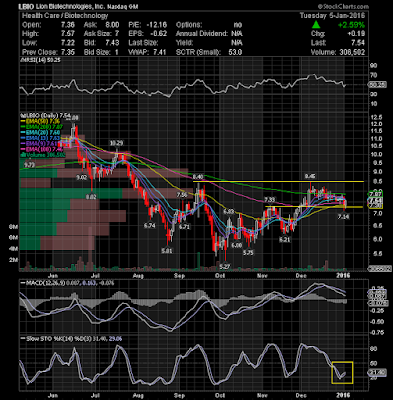Screen dimensions: 393x400
Task: Select the P/E value -12.16
Action: pyautogui.click(x=157, y=25)
